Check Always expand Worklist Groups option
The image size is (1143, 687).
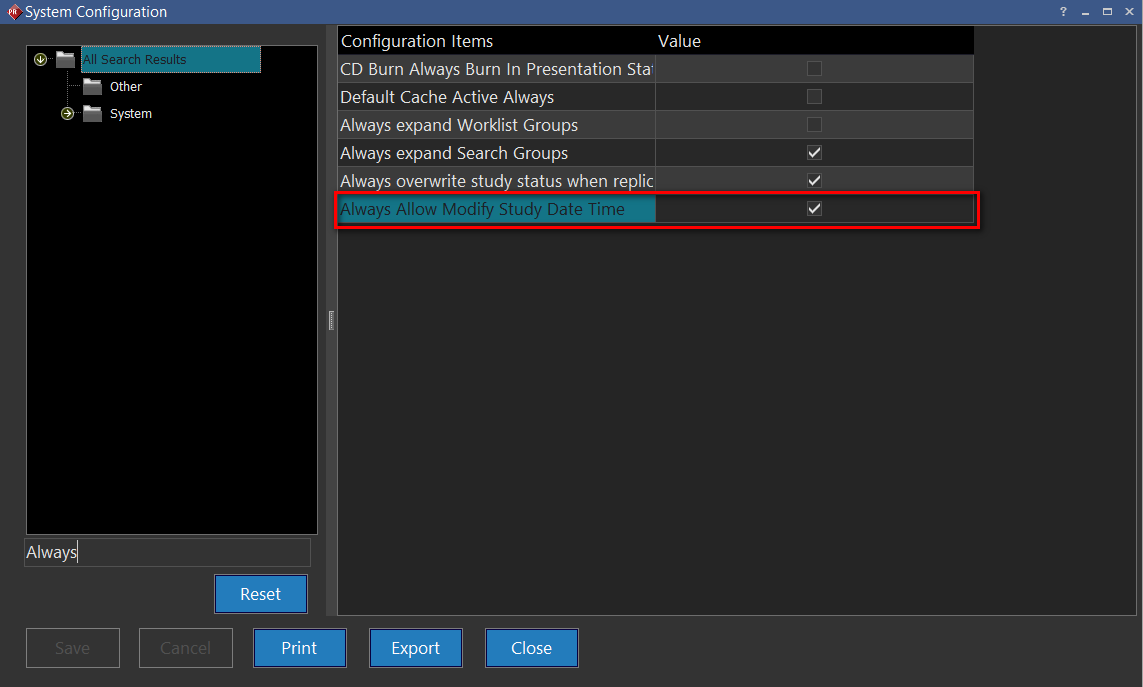tap(814, 125)
